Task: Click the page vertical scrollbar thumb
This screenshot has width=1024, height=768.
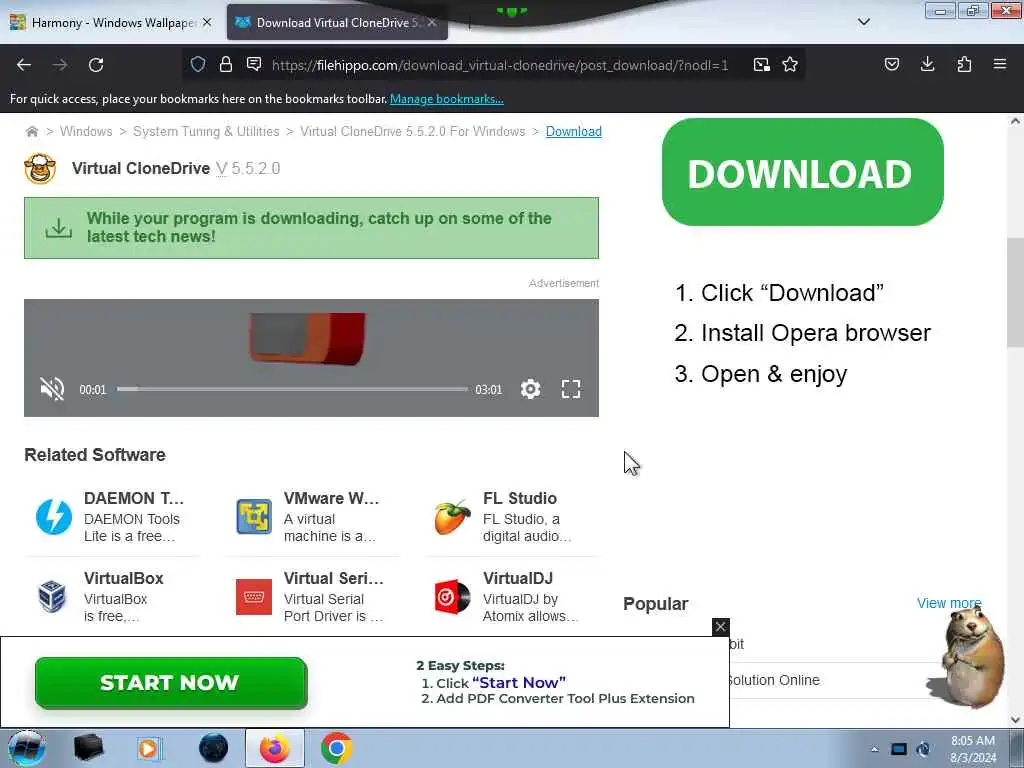Action: [x=1015, y=293]
